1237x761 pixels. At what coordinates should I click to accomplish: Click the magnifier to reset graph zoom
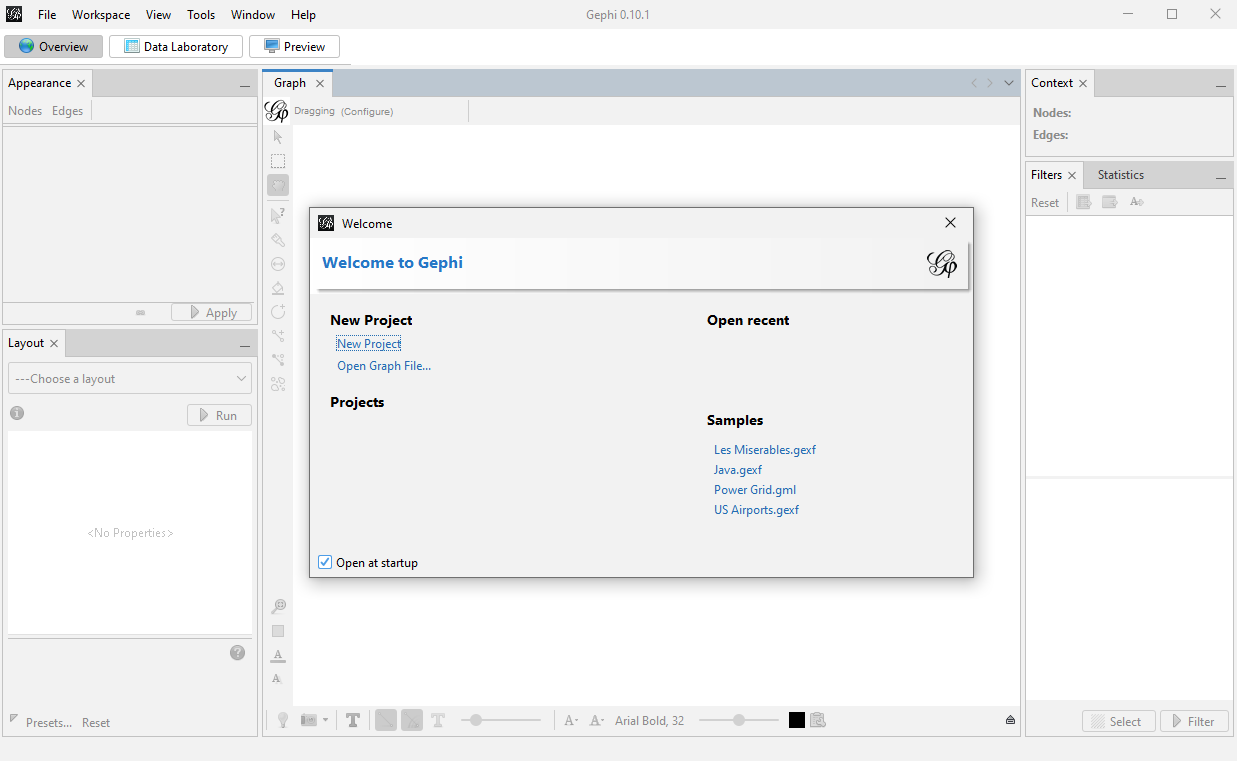278,605
